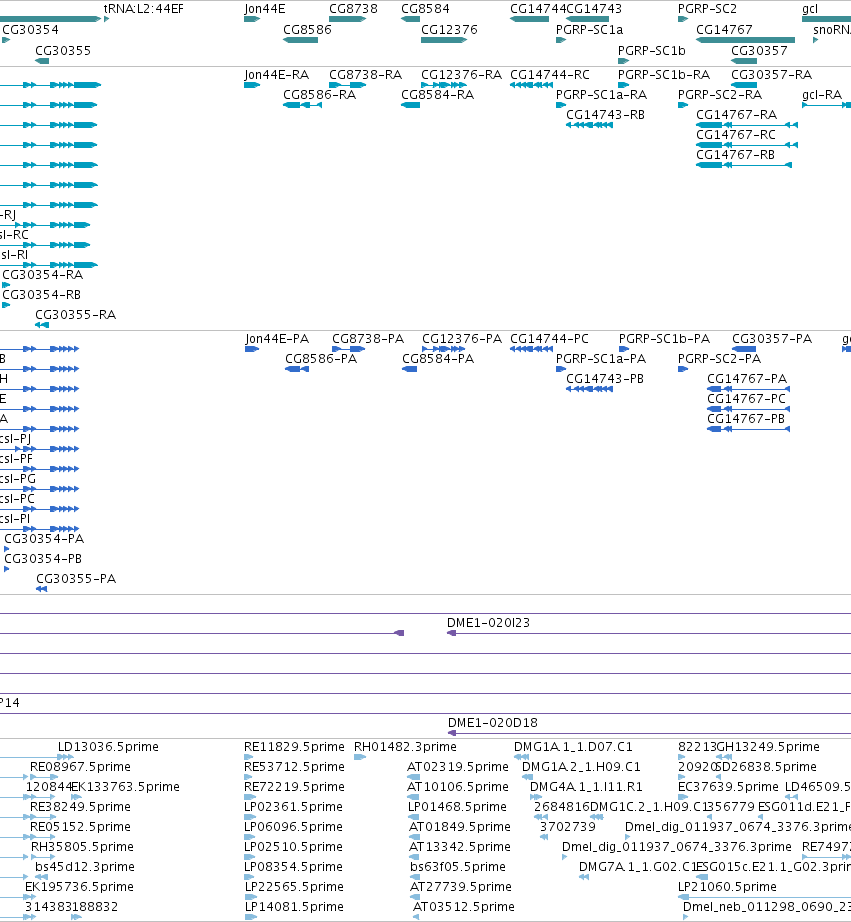Open the CG8738 gene label

click(353, 9)
